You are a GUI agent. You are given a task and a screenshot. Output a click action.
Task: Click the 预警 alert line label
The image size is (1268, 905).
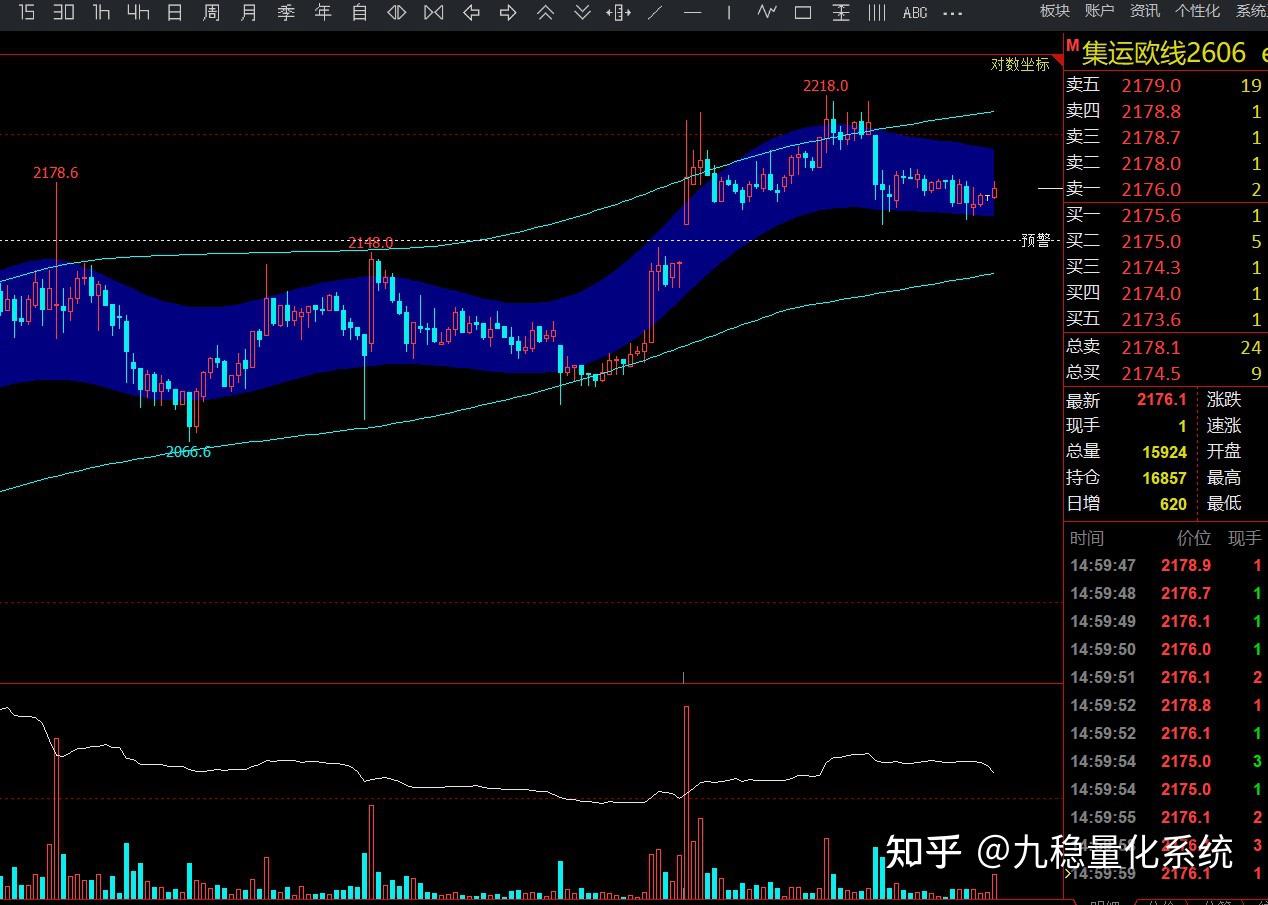1036,240
